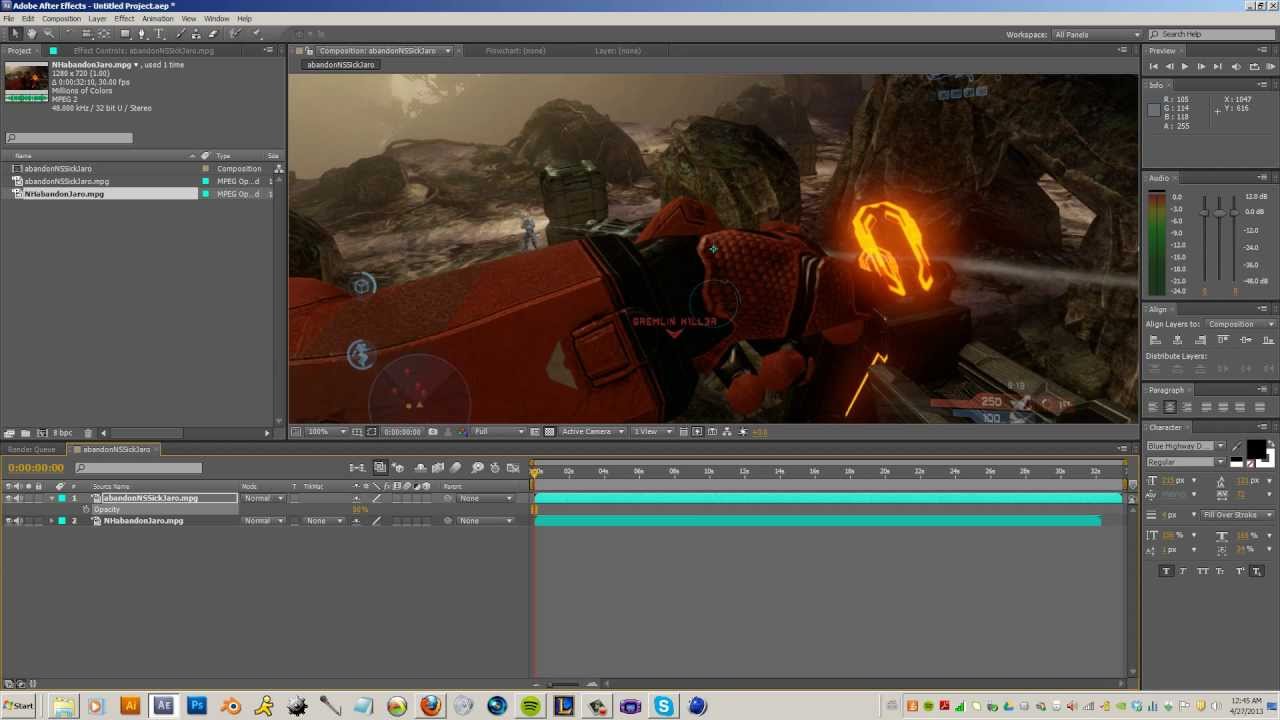The image size is (1280, 720).
Task: Create a new folder in Project panel
Action: pos(25,433)
